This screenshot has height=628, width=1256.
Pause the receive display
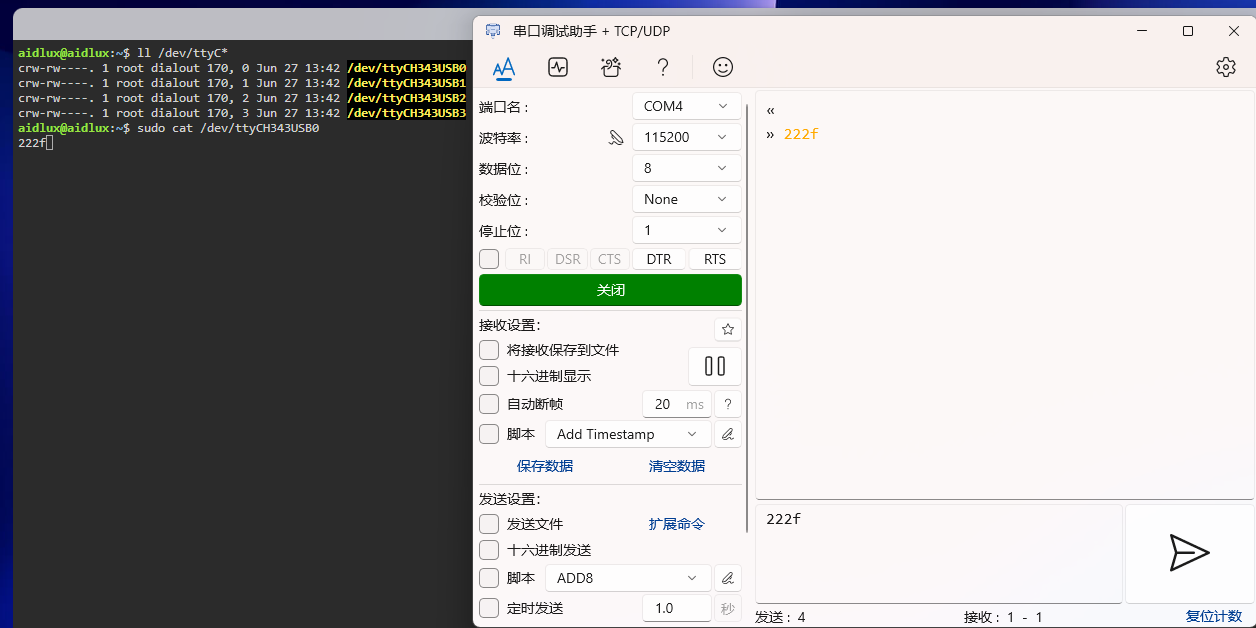714,366
